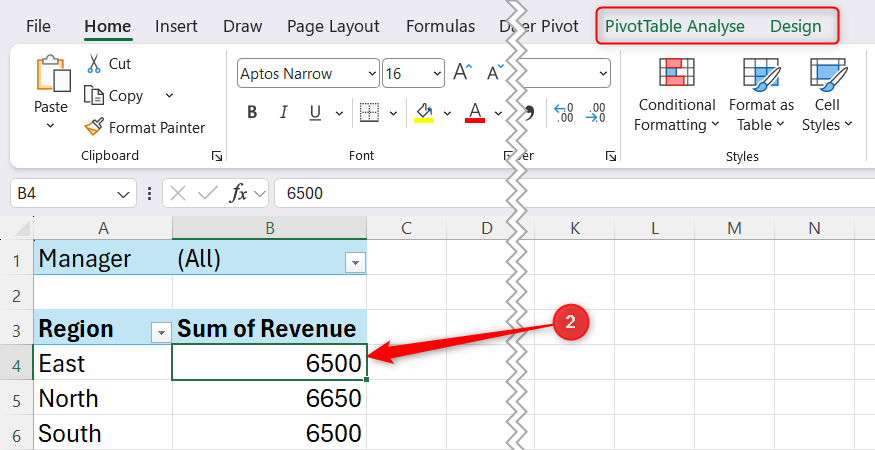Image resolution: width=875 pixels, height=450 pixels.
Task: Toggle Bold formatting
Action: coord(252,113)
